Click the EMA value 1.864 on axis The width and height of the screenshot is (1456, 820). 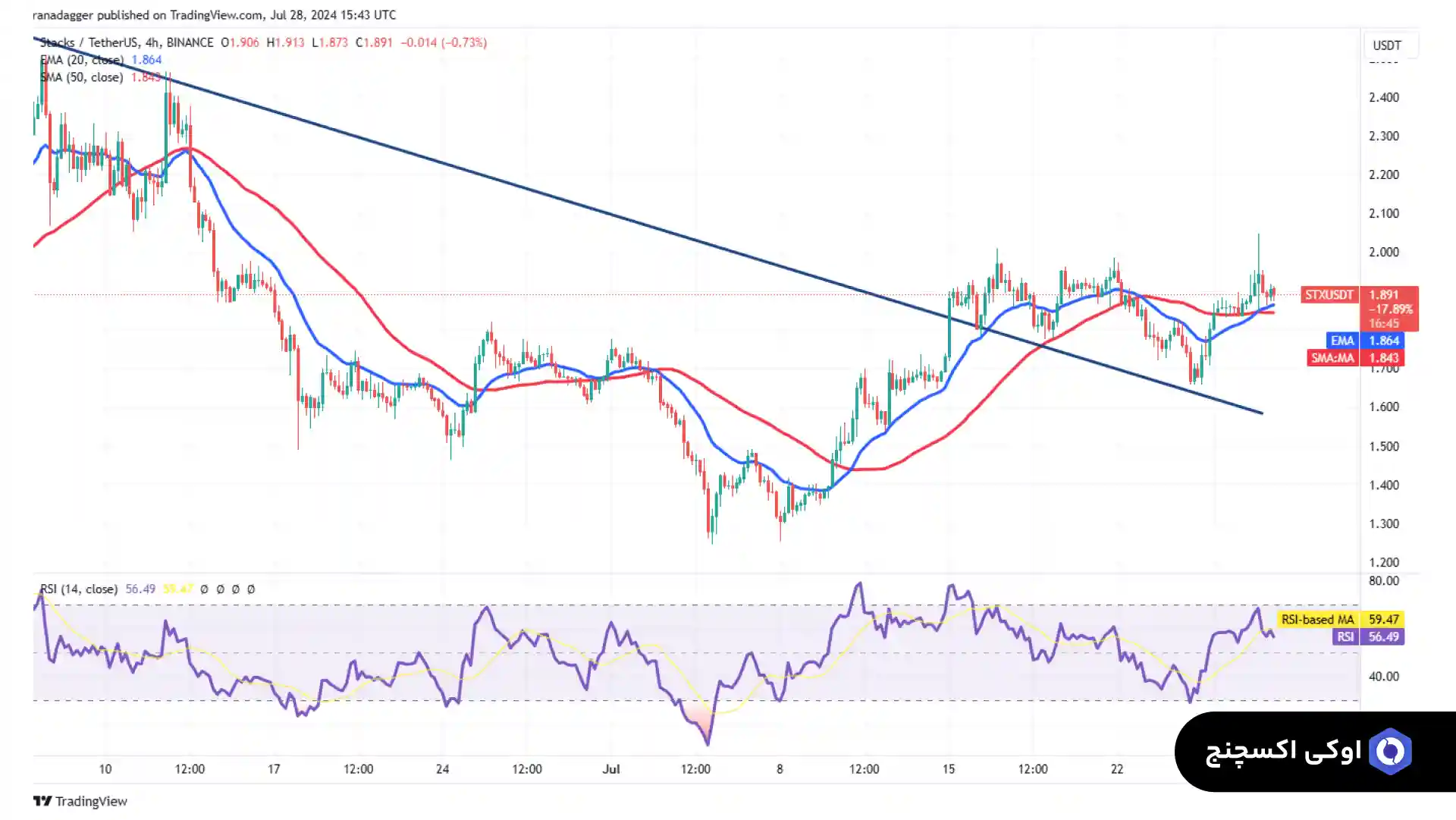point(1384,341)
